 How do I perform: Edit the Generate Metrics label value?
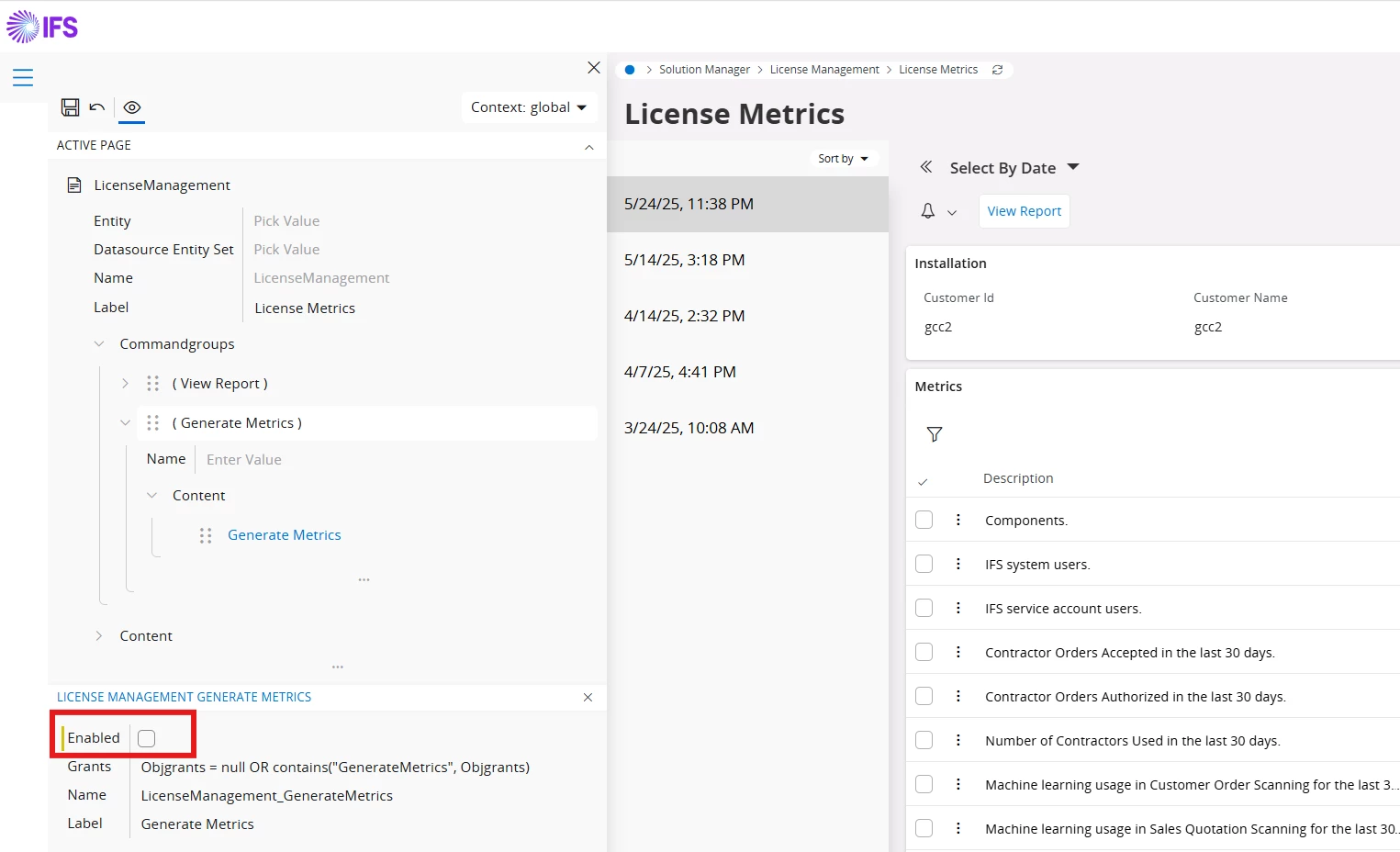point(197,824)
